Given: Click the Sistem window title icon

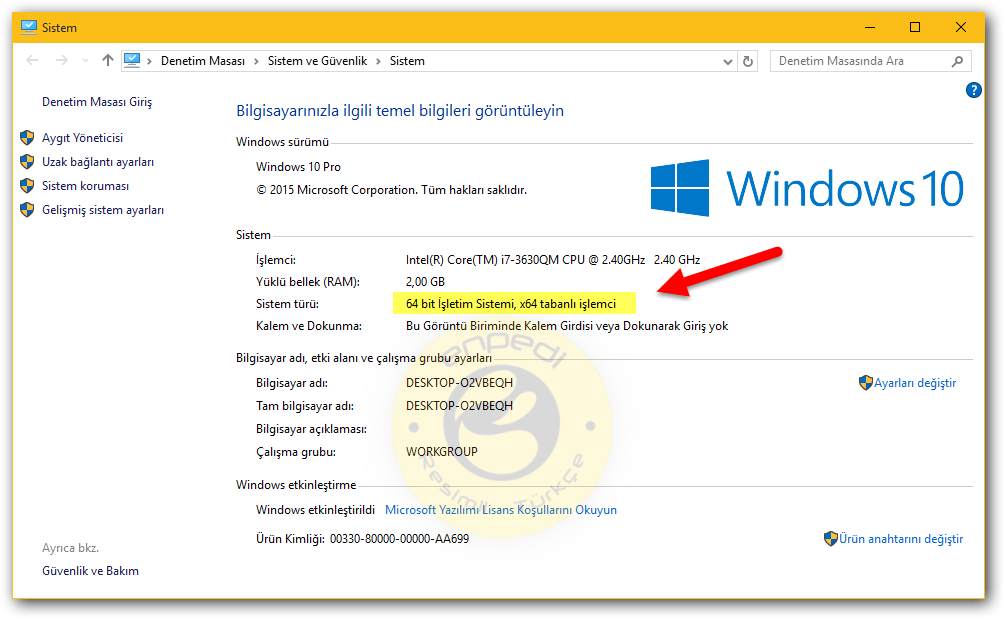Looking at the screenshot, I should click(29, 27).
